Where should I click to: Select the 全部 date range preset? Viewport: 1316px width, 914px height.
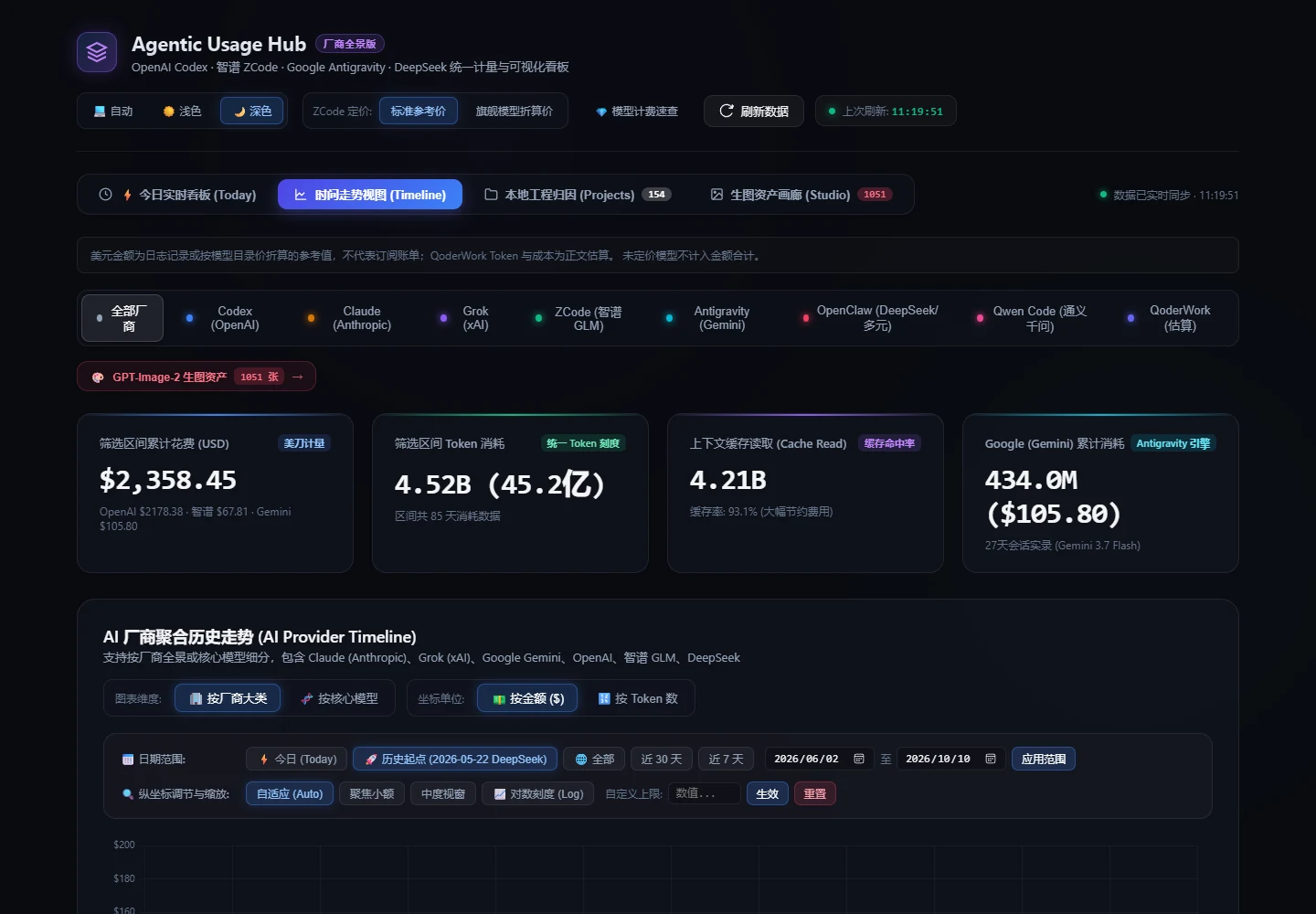pyautogui.click(x=594, y=759)
